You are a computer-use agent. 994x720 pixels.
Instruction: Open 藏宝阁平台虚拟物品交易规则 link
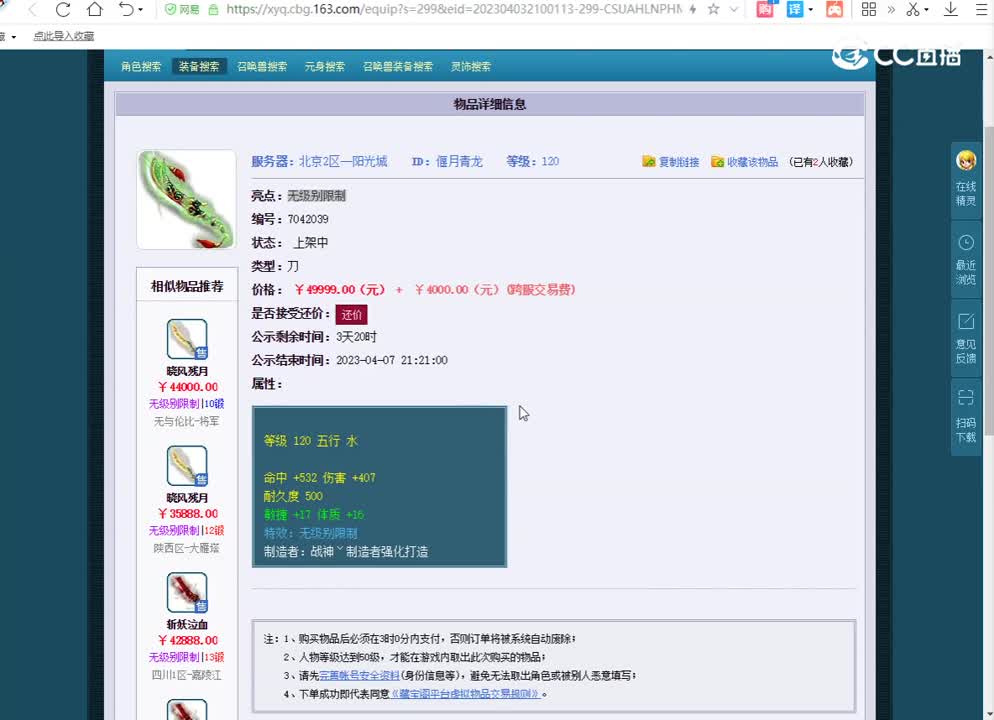pyautogui.click(x=466, y=694)
